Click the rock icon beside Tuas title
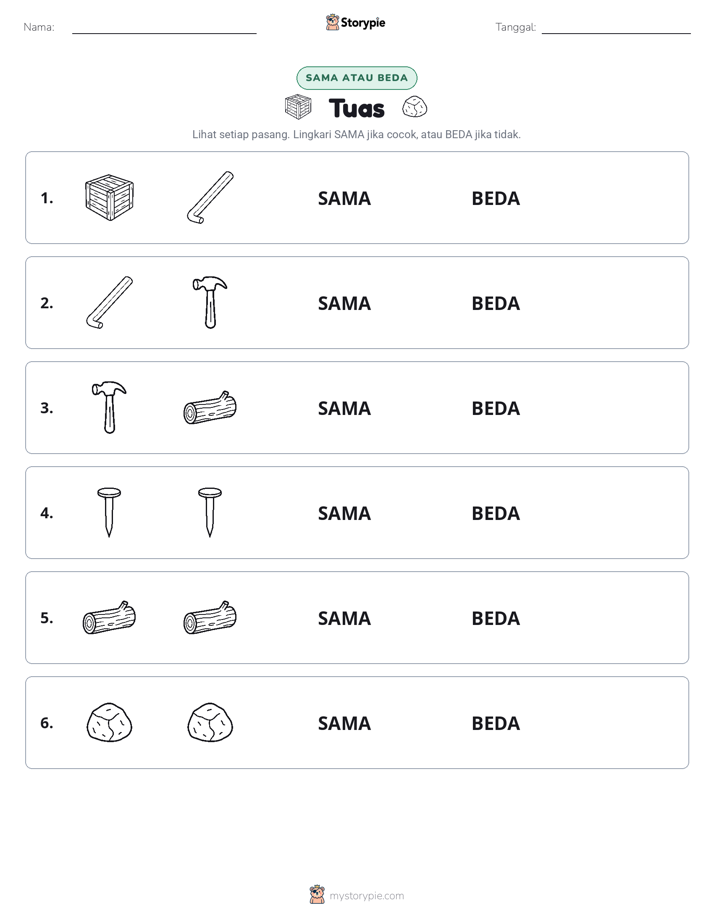Screen dimensions: 714x924 click(x=415, y=107)
